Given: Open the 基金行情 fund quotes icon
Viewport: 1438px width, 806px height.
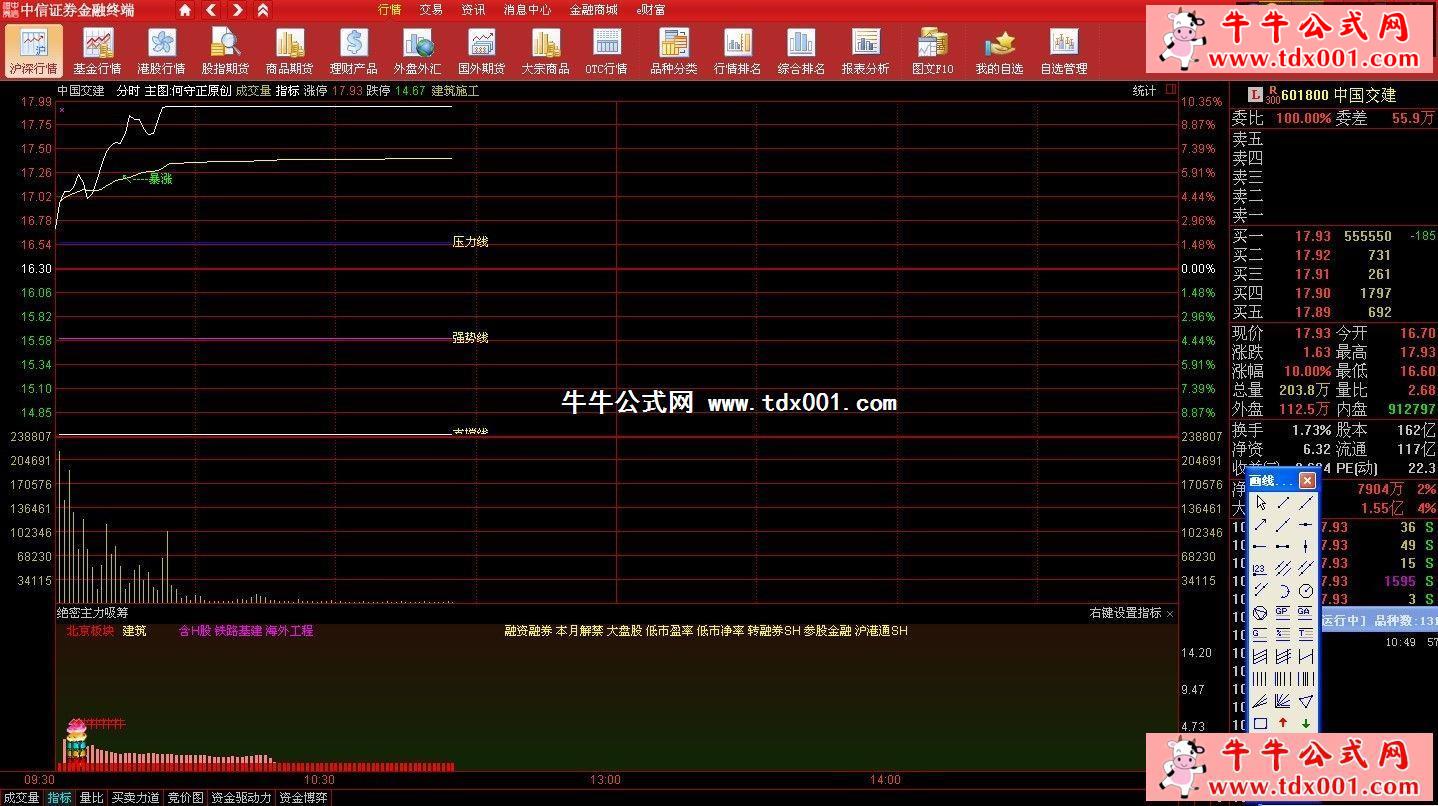Looking at the screenshot, I should 97,50.
